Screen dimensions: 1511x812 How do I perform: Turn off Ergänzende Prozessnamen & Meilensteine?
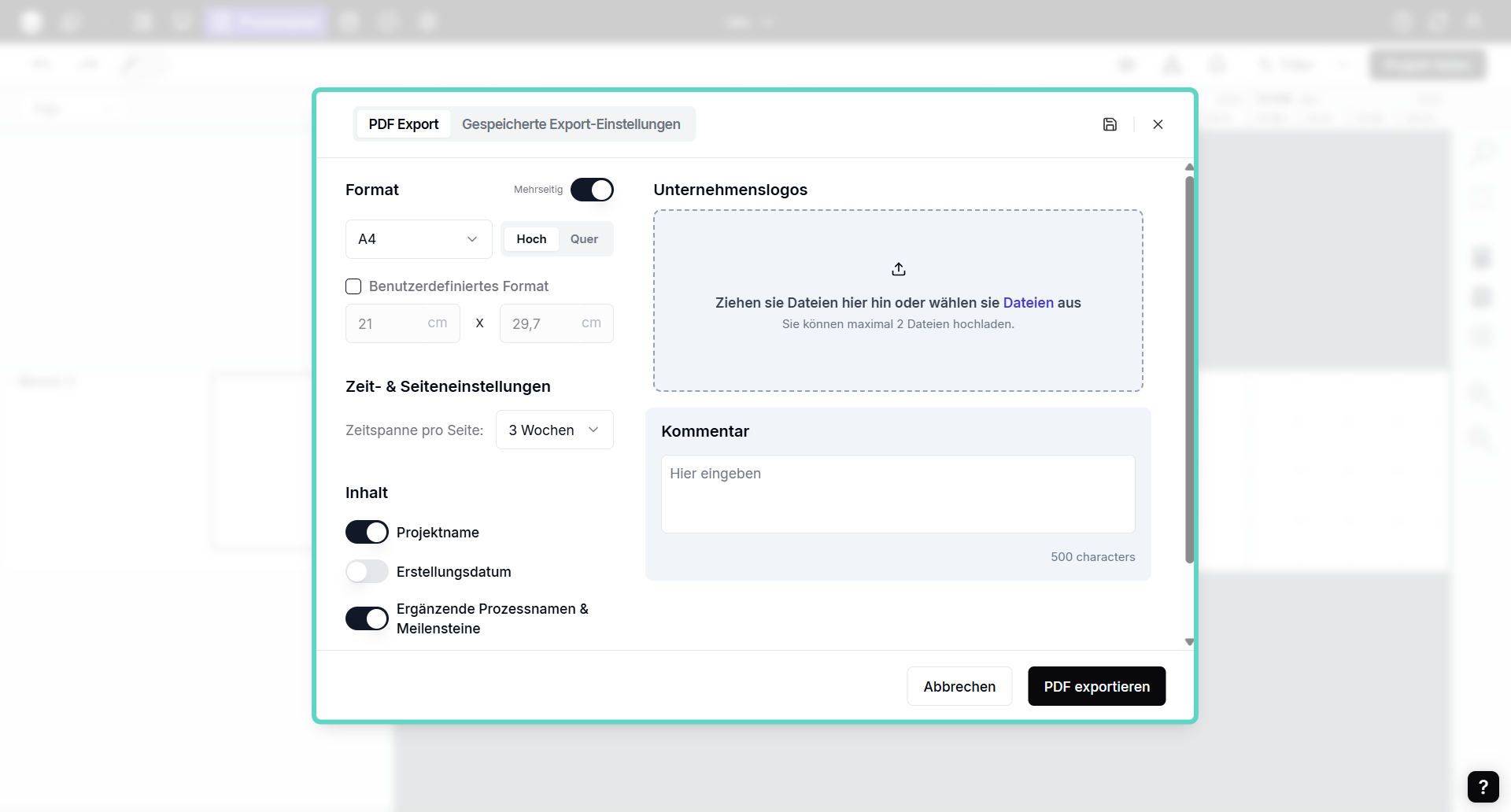pyautogui.click(x=367, y=618)
